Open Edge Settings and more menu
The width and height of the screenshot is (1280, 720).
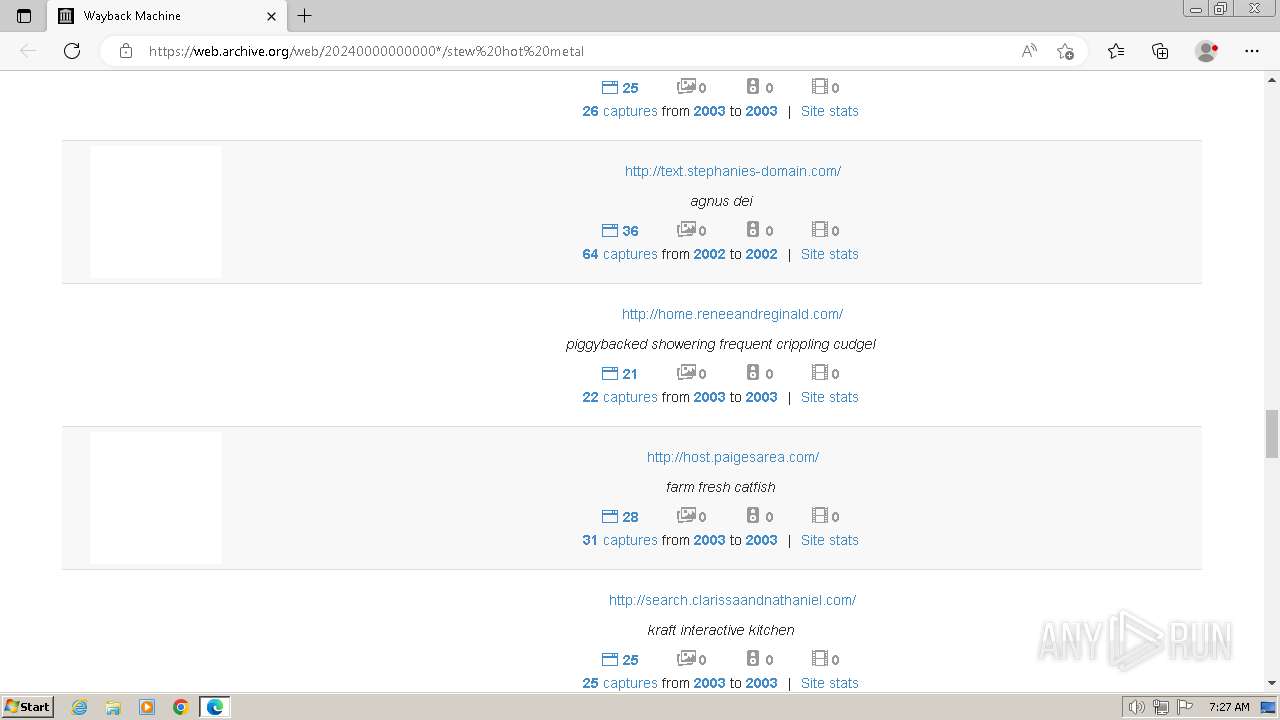[1251, 51]
